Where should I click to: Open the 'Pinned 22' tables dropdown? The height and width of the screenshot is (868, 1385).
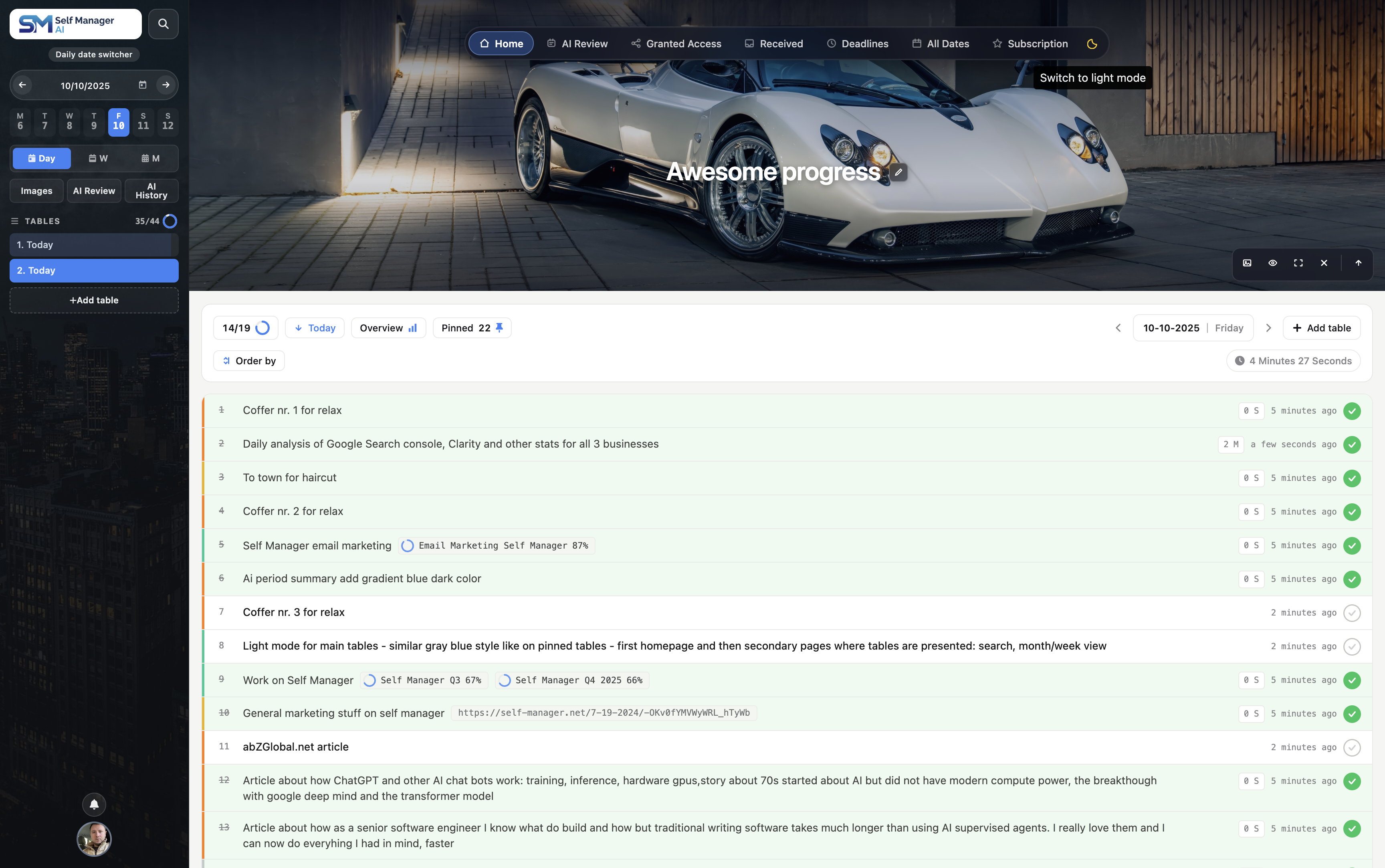tap(472, 327)
